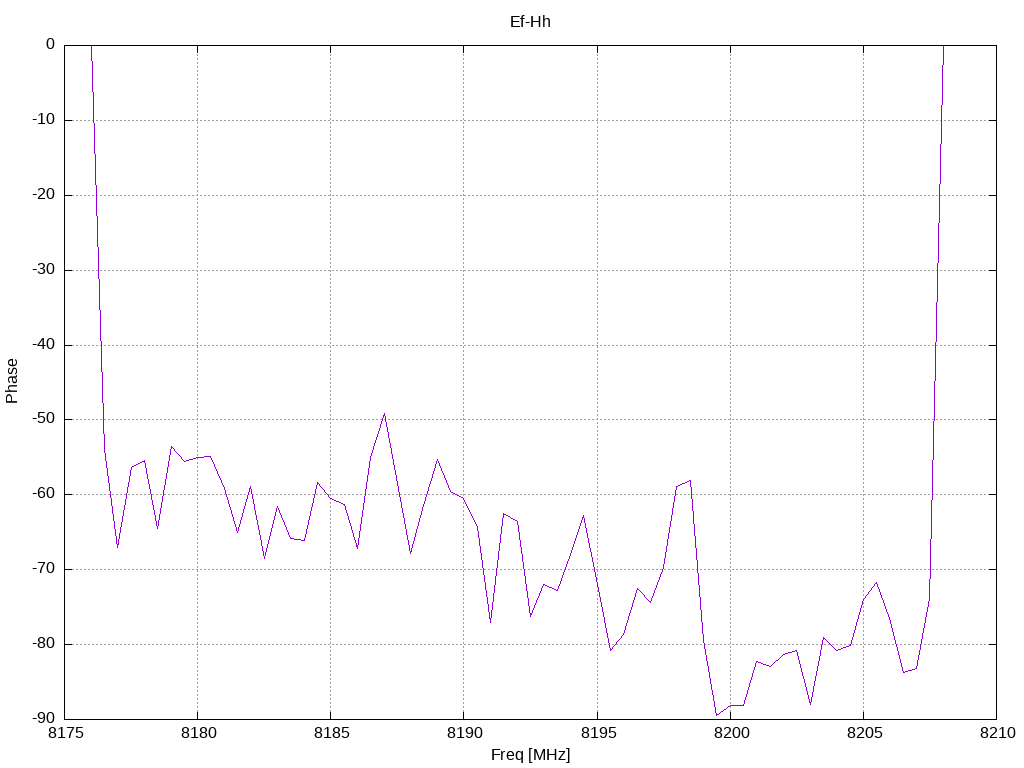Click the -50 y-axis tick label
The width and height of the screenshot is (1024, 768).
pos(44,419)
